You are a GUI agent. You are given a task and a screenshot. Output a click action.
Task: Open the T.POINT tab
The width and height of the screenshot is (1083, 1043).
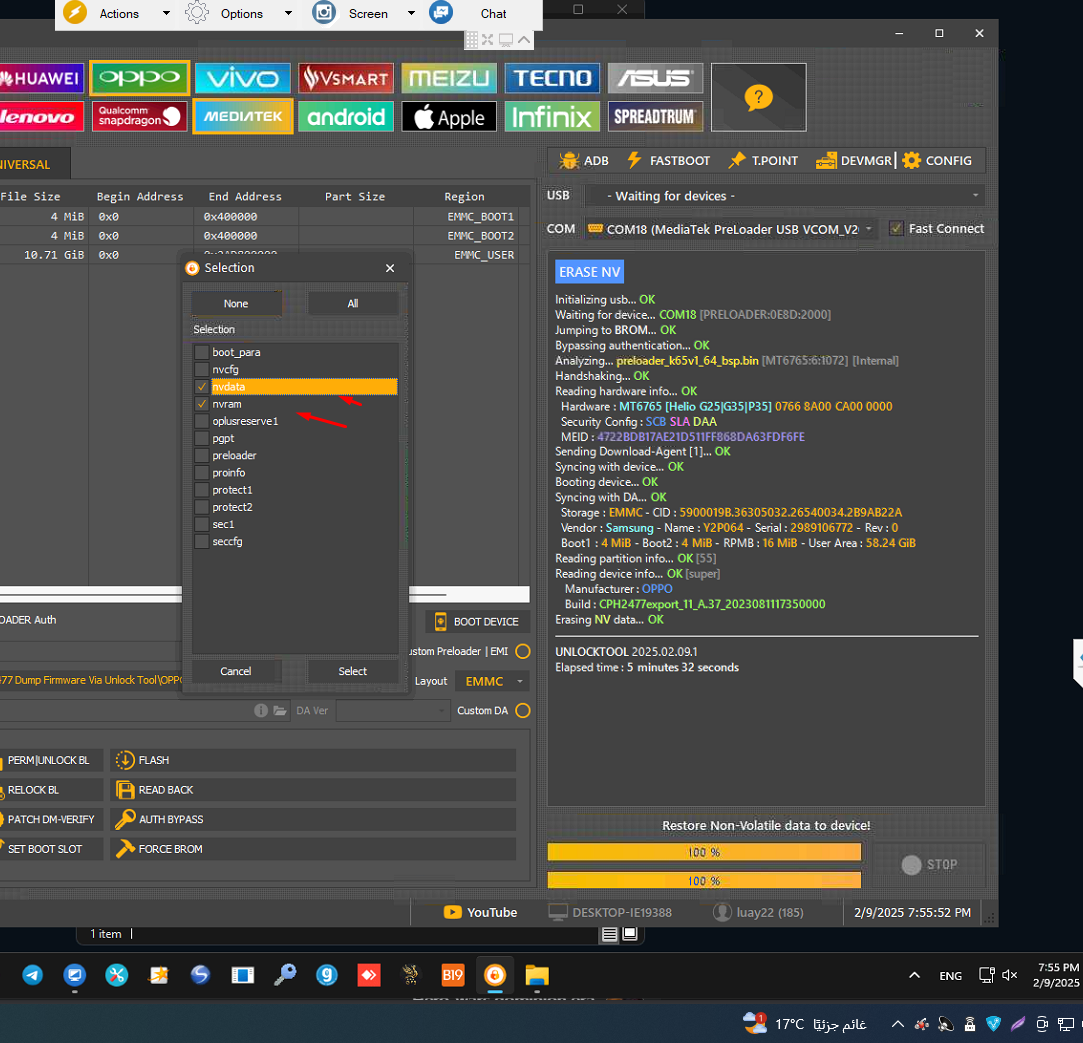763,161
